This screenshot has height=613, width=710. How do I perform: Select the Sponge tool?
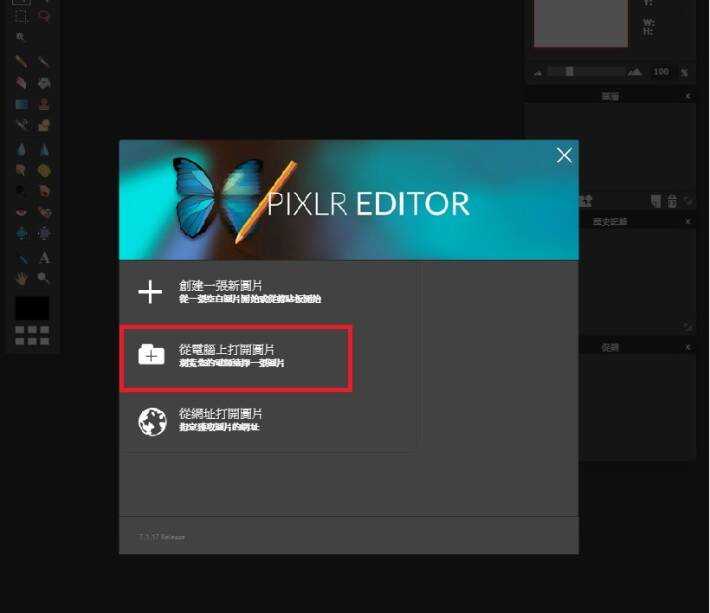coord(44,170)
